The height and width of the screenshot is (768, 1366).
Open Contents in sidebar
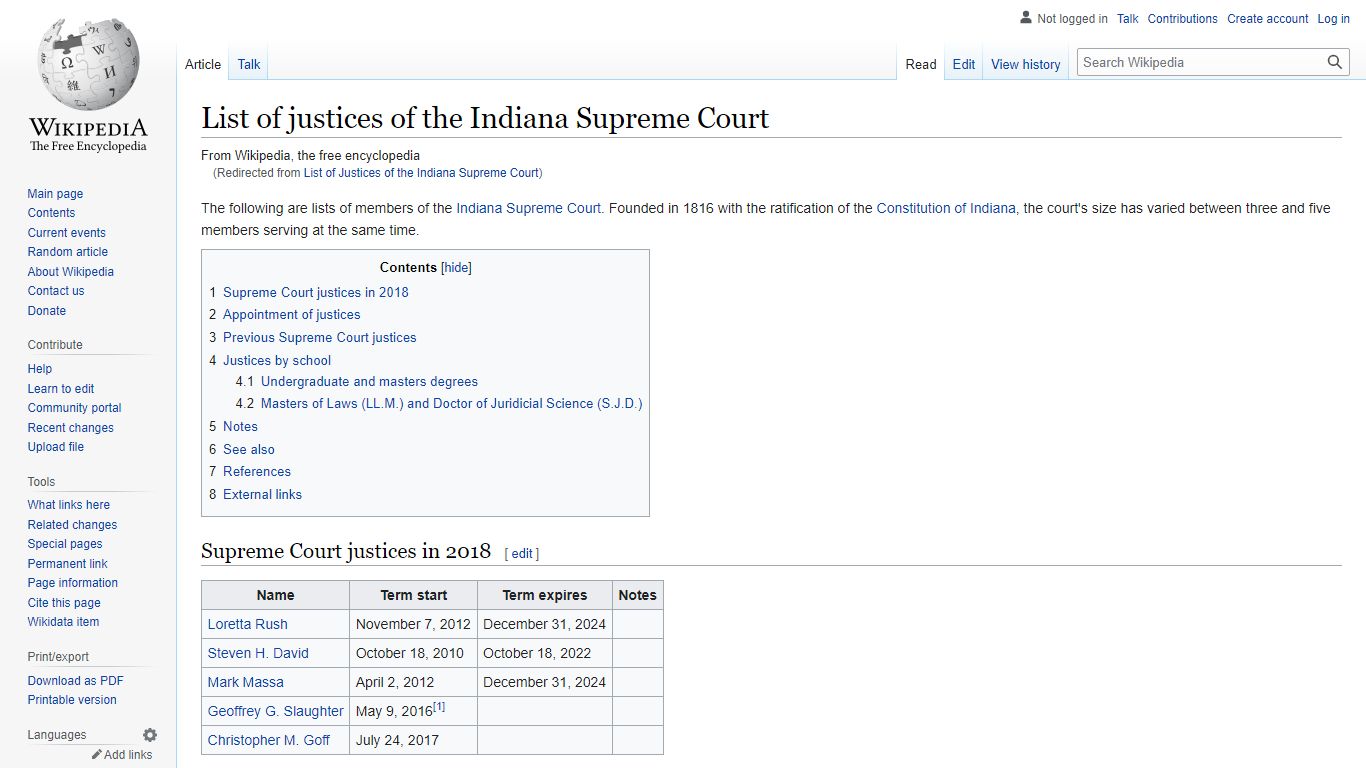point(51,213)
